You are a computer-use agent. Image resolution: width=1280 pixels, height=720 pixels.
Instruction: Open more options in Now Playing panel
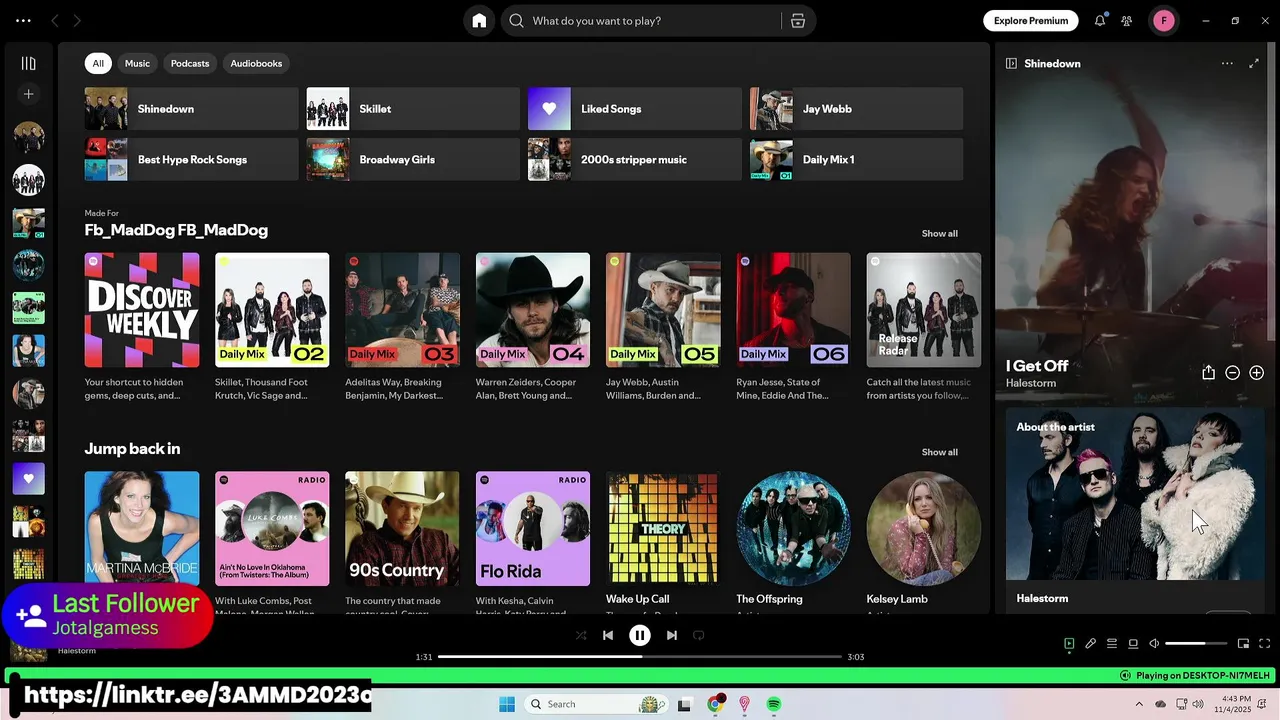(1227, 63)
